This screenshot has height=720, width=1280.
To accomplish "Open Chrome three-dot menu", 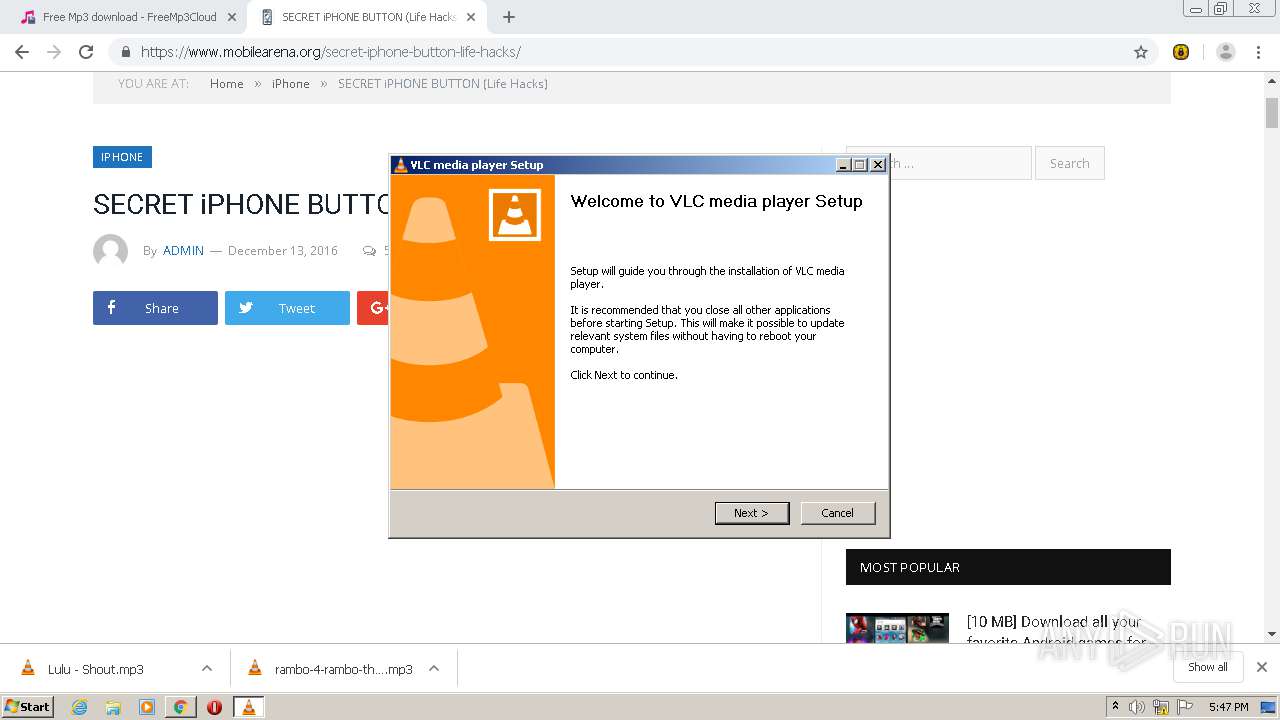I will click(1258, 52).
